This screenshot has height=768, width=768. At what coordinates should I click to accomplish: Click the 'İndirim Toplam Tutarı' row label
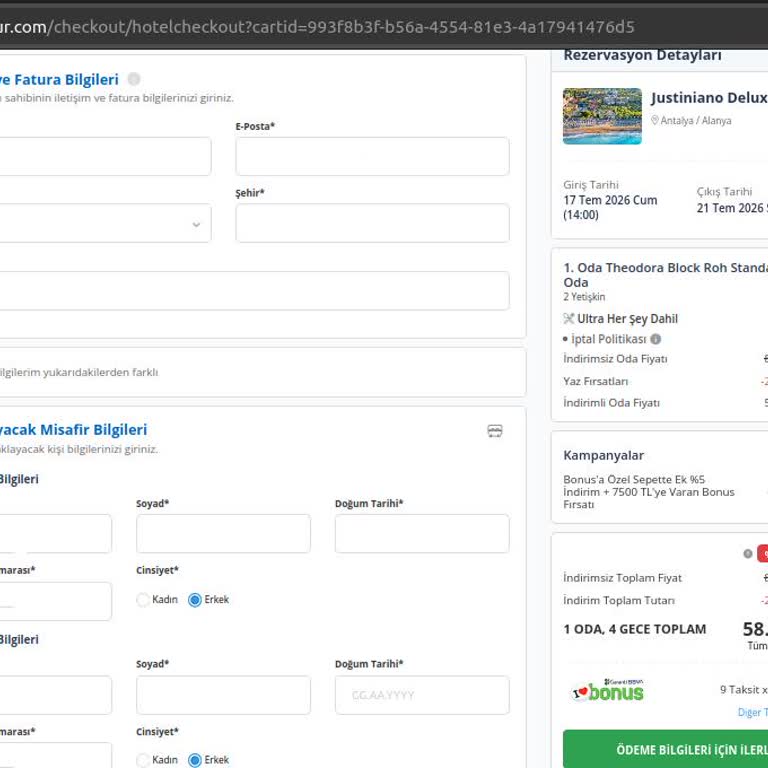(x=619, y=600)
